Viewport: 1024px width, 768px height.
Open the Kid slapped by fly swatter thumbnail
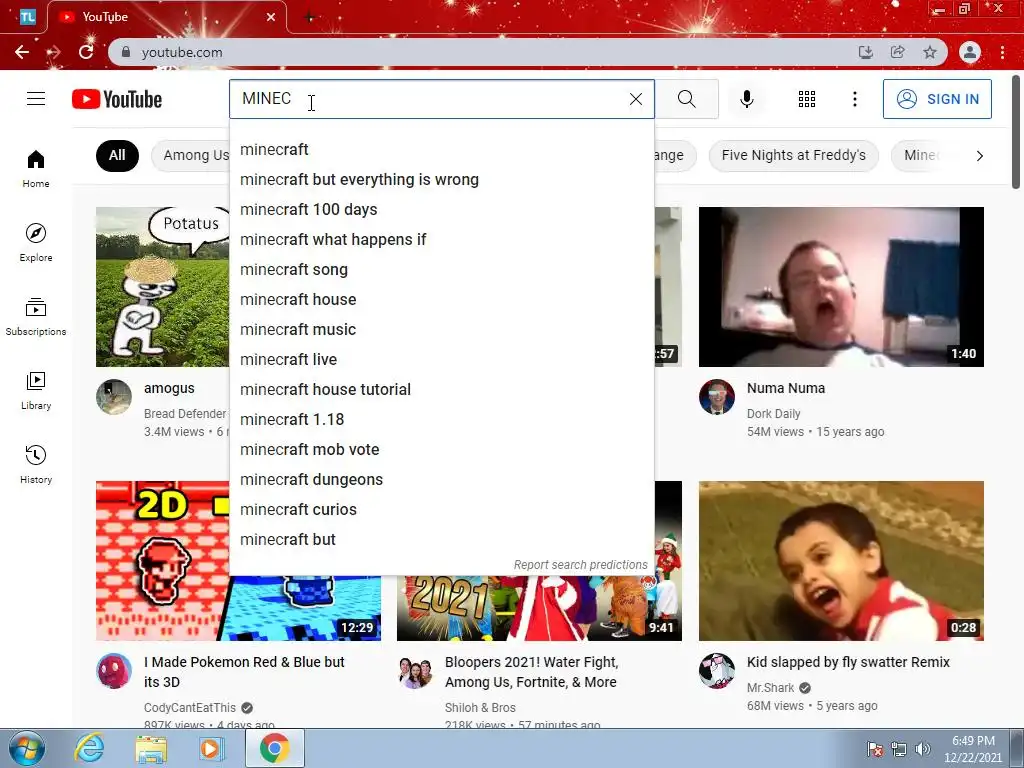(841, 561)
